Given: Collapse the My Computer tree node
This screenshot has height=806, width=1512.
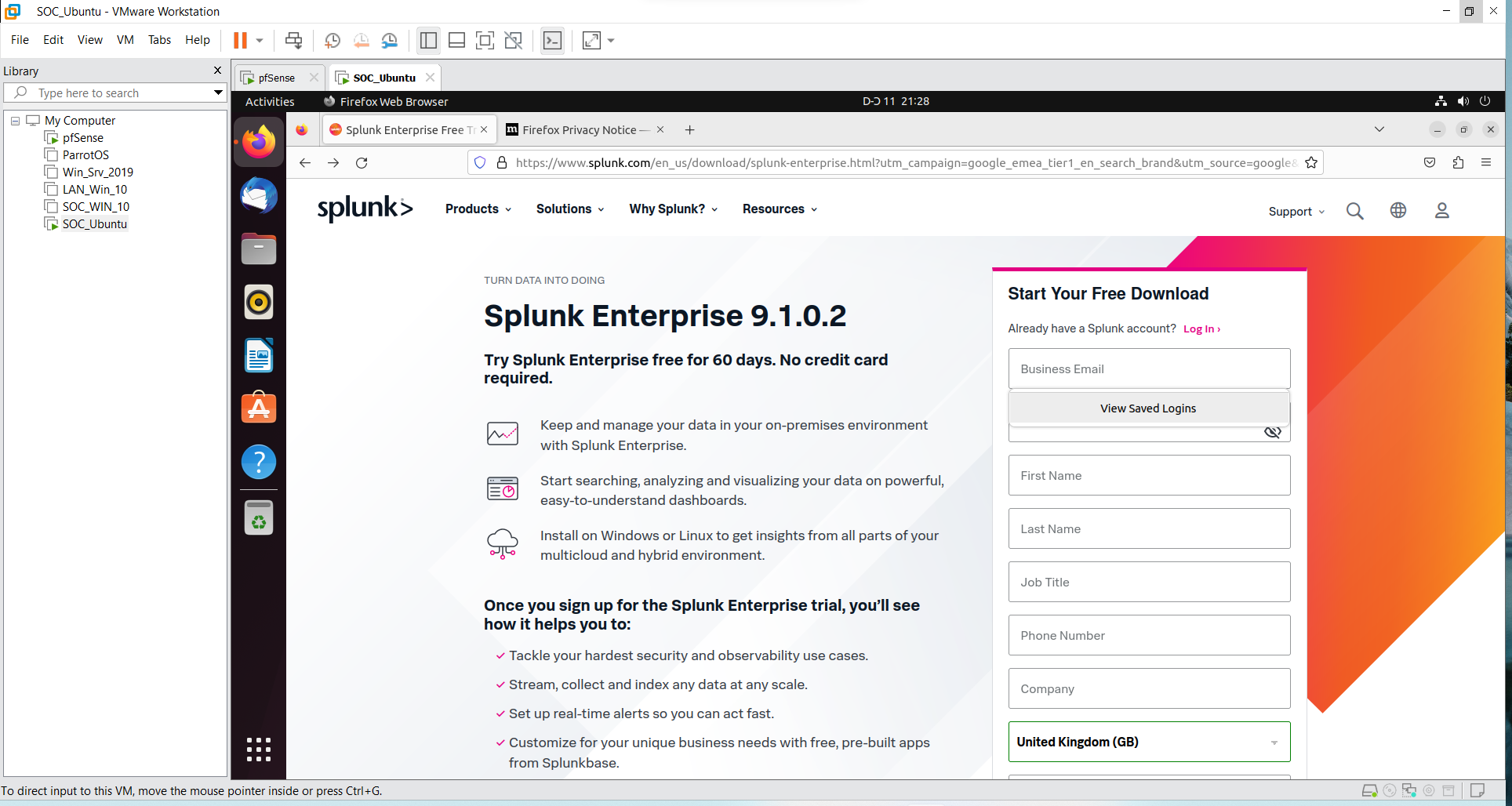Looking at the screenshot, I should (x=15, y=121).
